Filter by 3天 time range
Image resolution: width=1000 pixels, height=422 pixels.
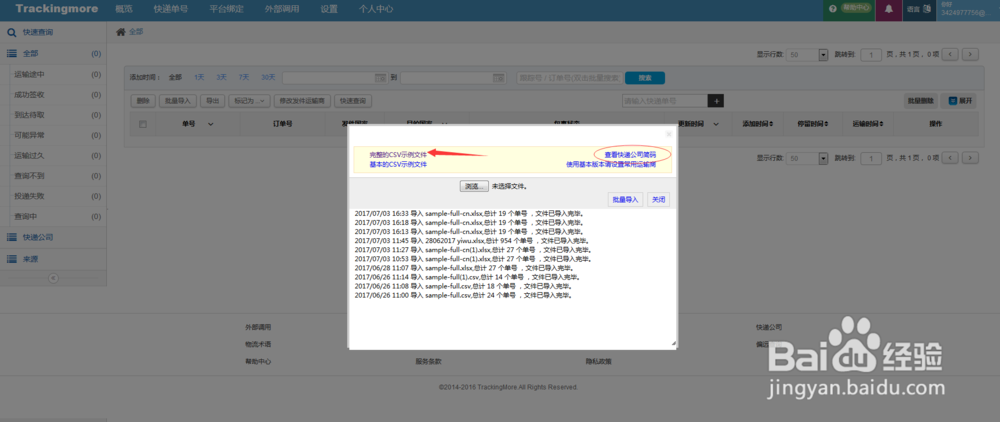pyautogui.click(x=221, y=78)
